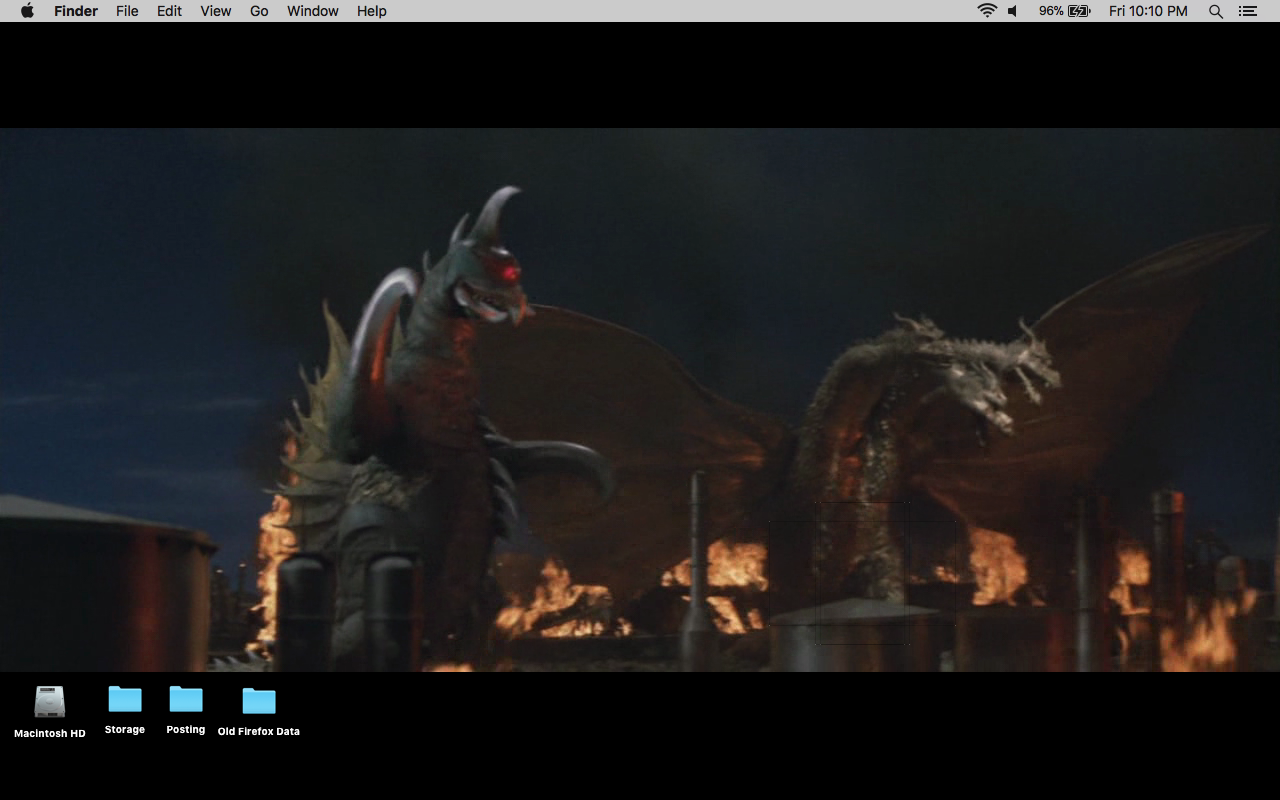Click the volume speaker icon
This screenshot has width=1280, height=800.
click(1012, 11)
